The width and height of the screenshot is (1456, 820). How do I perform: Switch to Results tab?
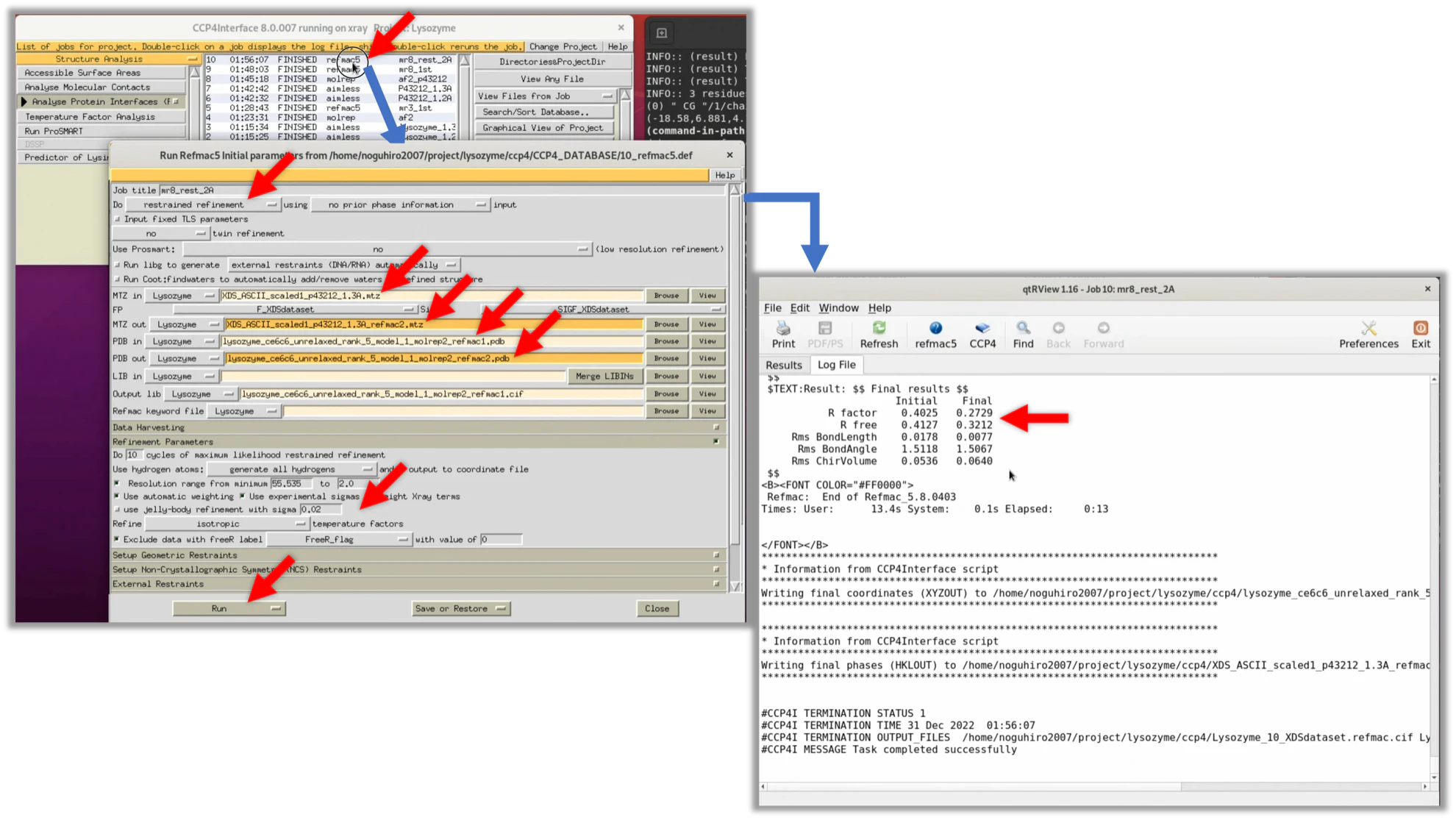point(783,365)
